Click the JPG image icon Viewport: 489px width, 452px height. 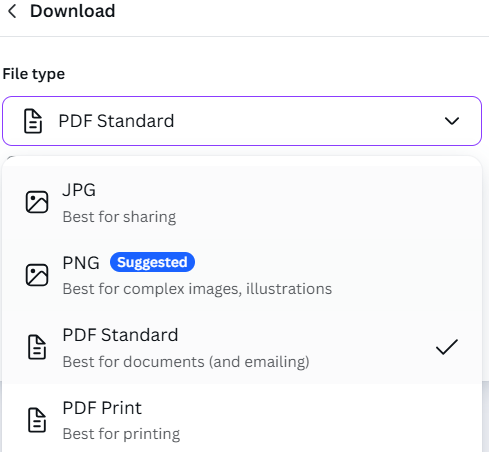pyautogui.click(x=37, y=202)
